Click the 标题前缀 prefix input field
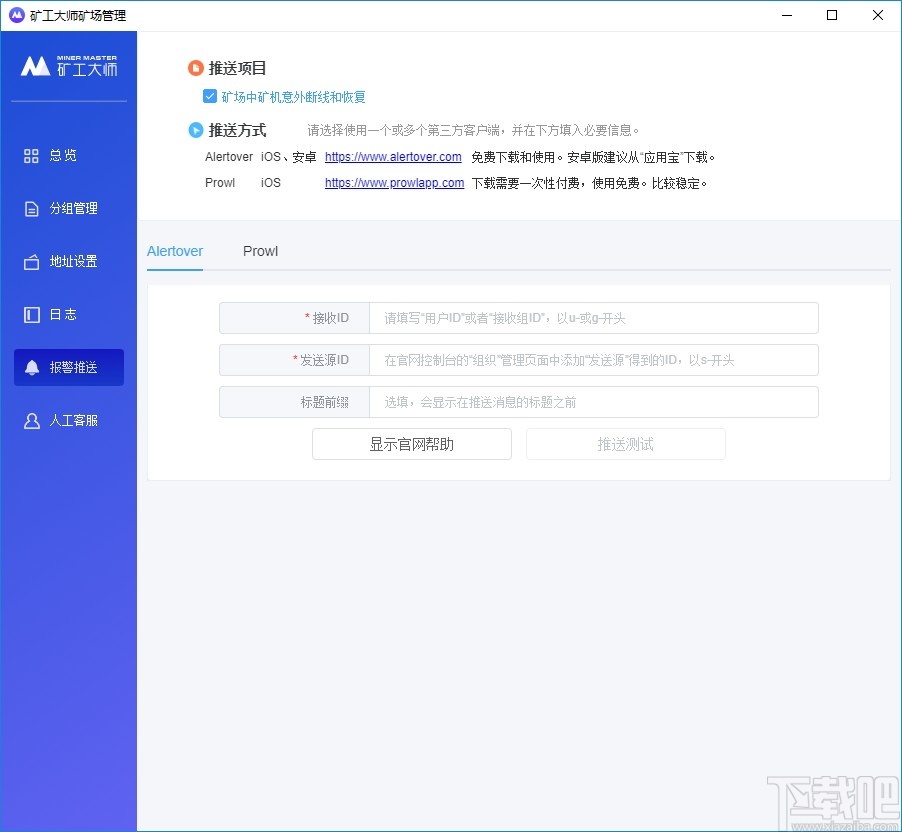The image size is (902, 832). coord(594,402)
